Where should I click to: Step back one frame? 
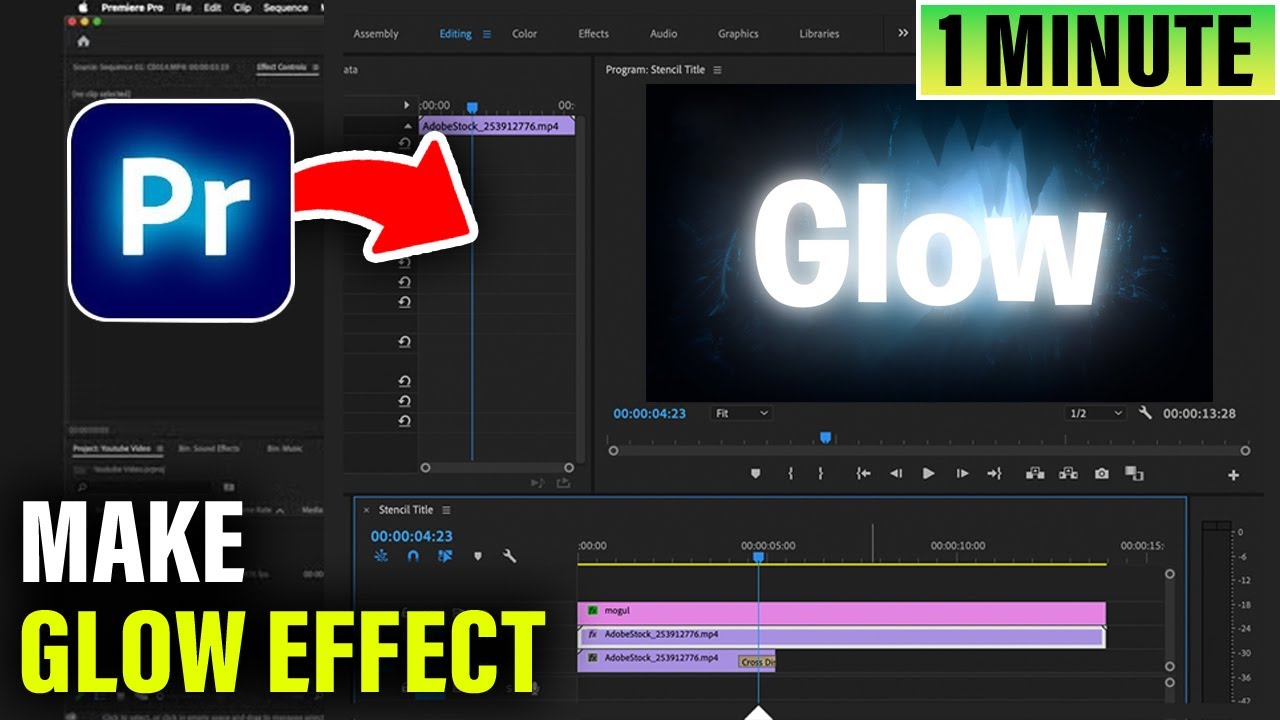(x=896, y=474)
